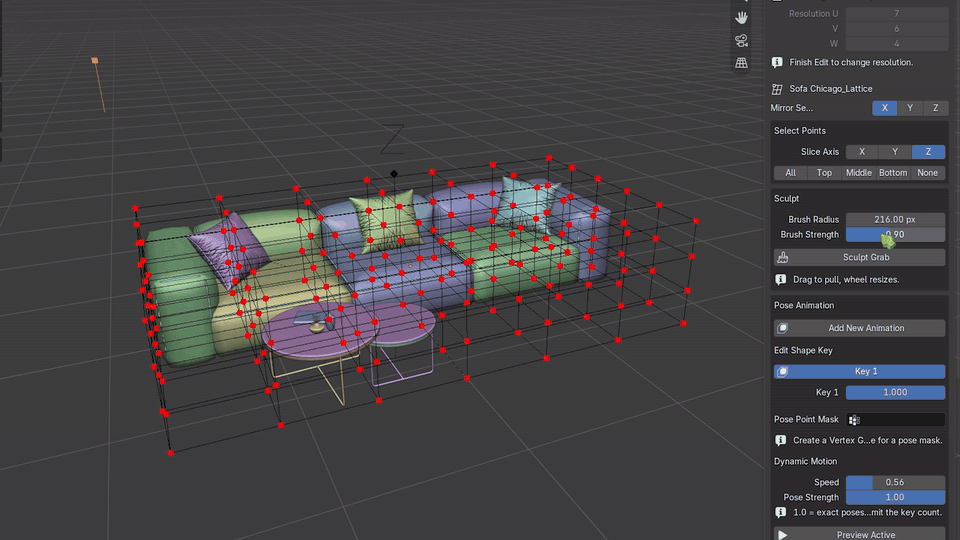Click info icon beside Create a Vertex Group hint

pyautogui.click(x=781, y=440)
